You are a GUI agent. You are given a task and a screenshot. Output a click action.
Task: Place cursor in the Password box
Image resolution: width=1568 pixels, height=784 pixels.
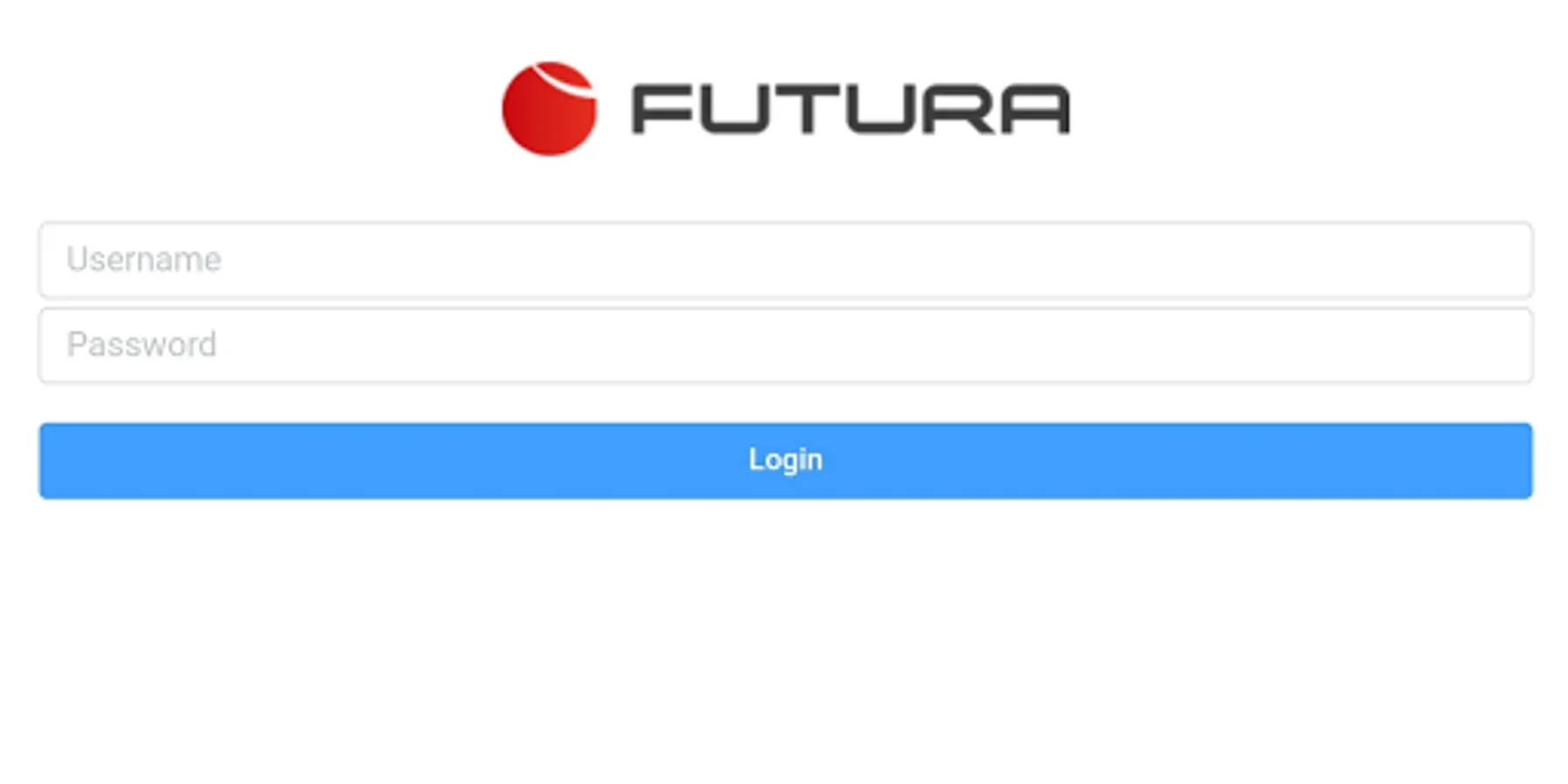pos(786,345)
